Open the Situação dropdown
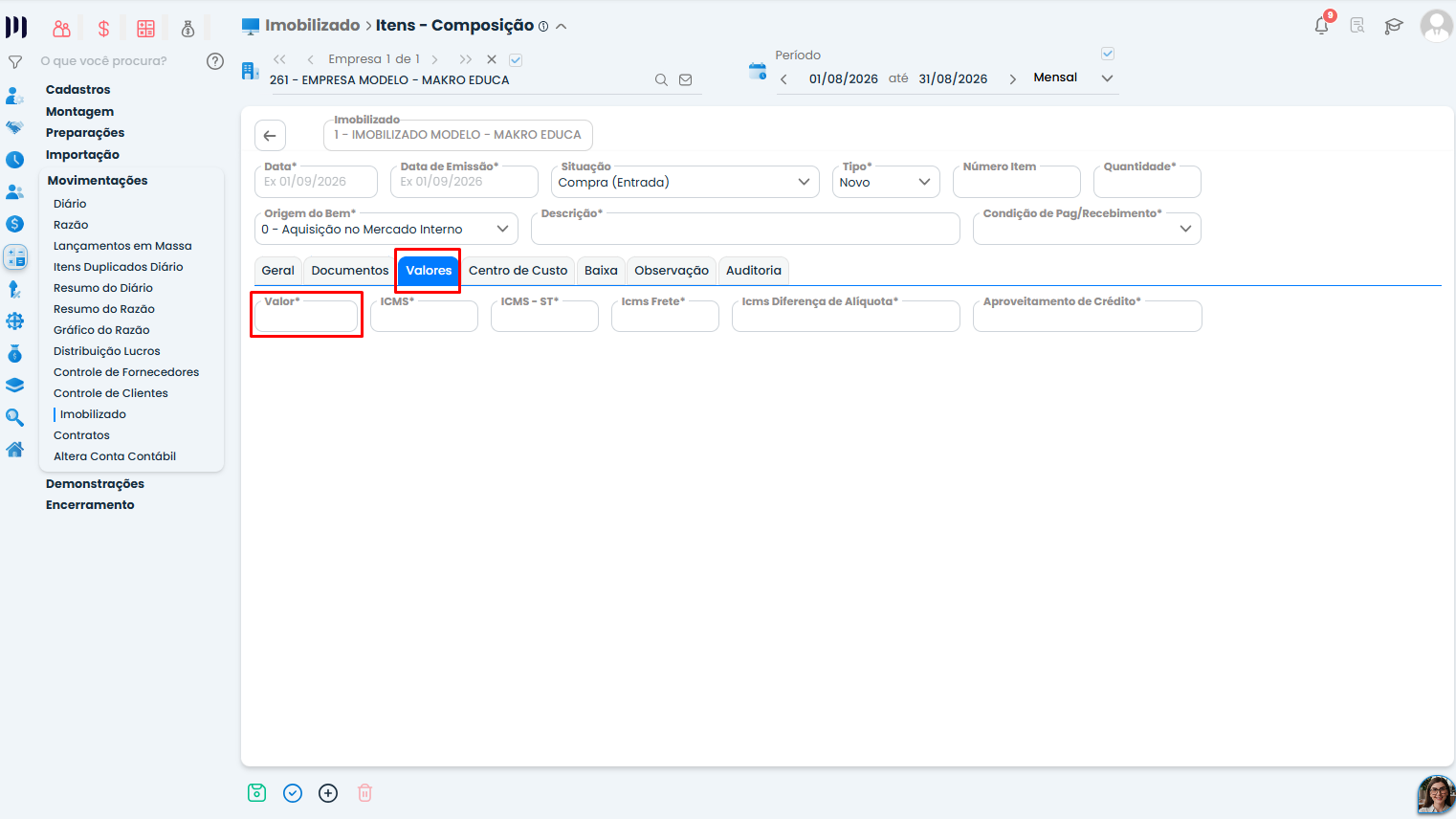1456x819 pixels. coord(685,182)
